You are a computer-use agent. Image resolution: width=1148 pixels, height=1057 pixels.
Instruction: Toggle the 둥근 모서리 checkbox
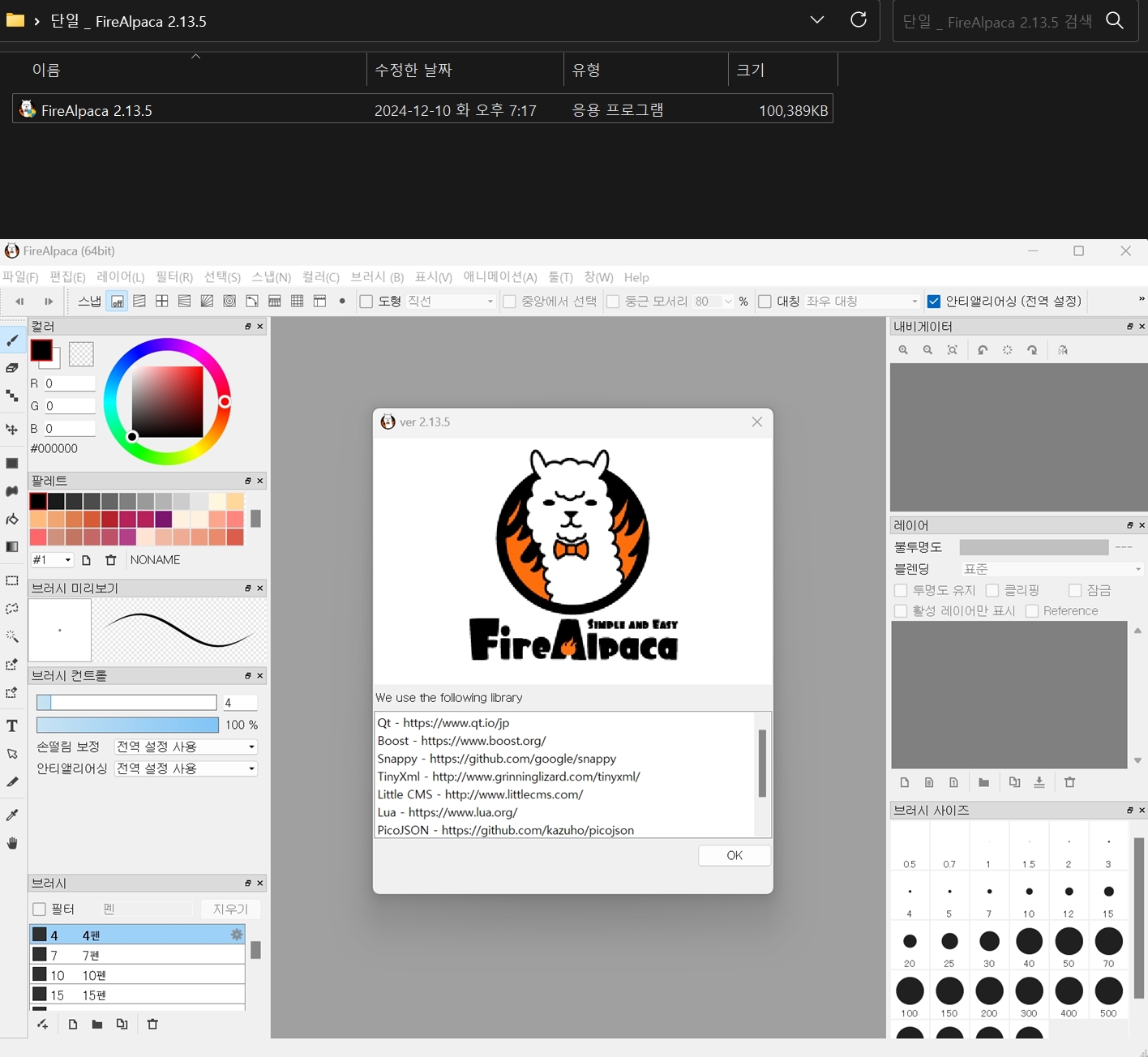pyautogui.click(x=614, y=302)
